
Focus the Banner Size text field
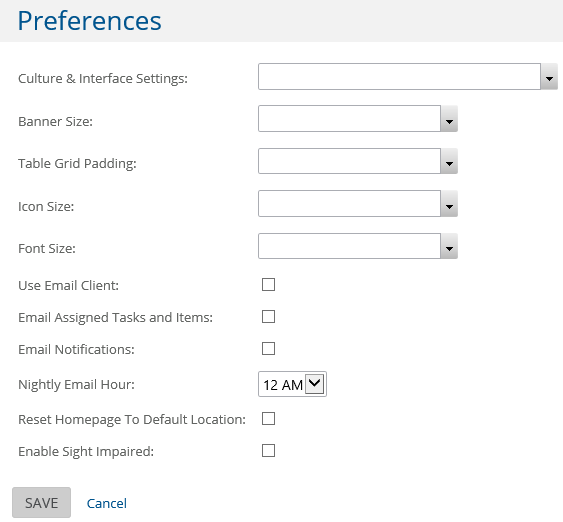click(x=349, y=119)
